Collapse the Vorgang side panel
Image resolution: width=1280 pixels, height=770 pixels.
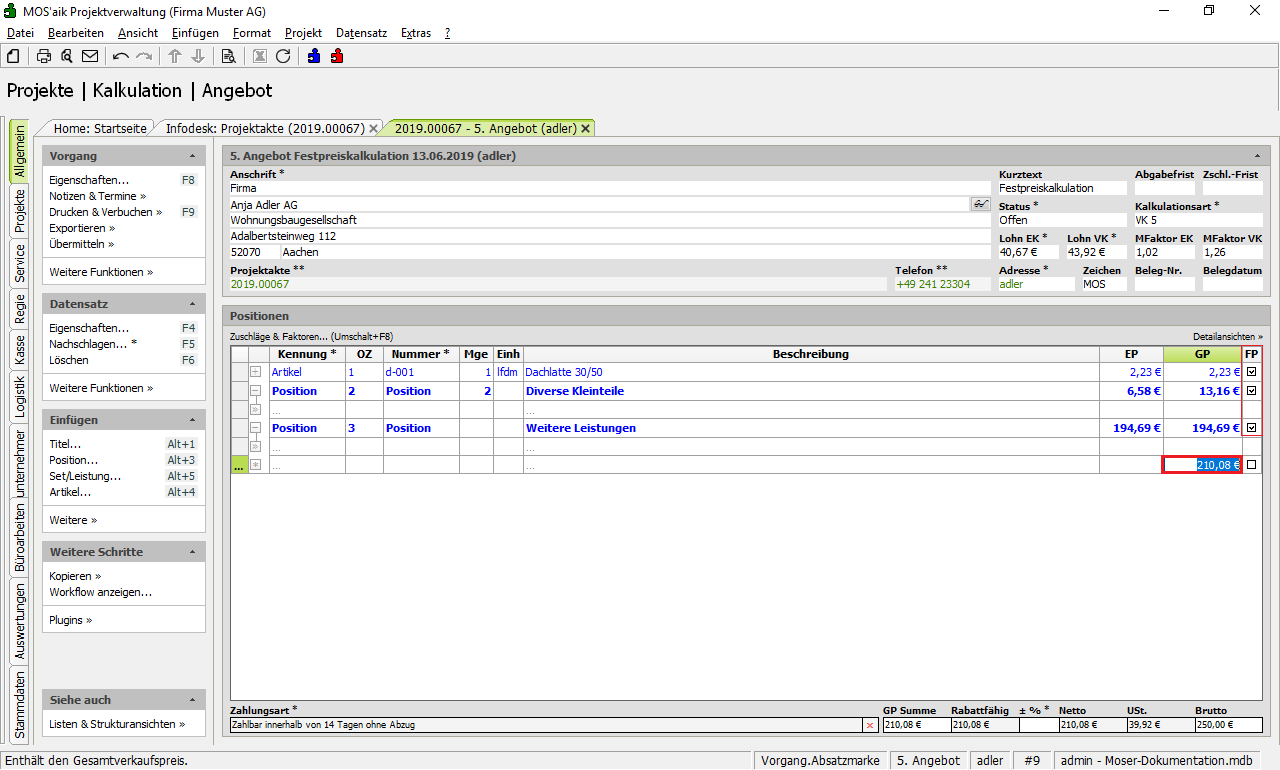coord(192,157)
